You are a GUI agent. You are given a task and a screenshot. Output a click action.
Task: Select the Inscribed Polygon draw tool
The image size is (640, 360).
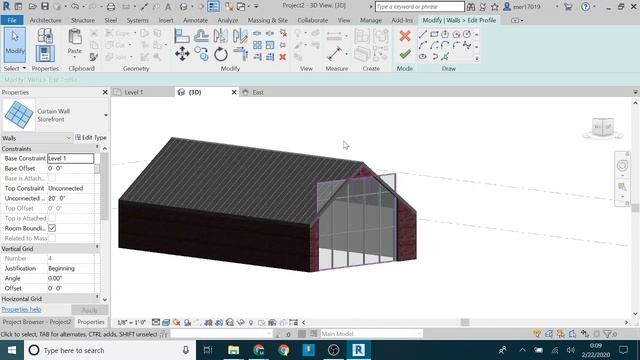(445, 34)
